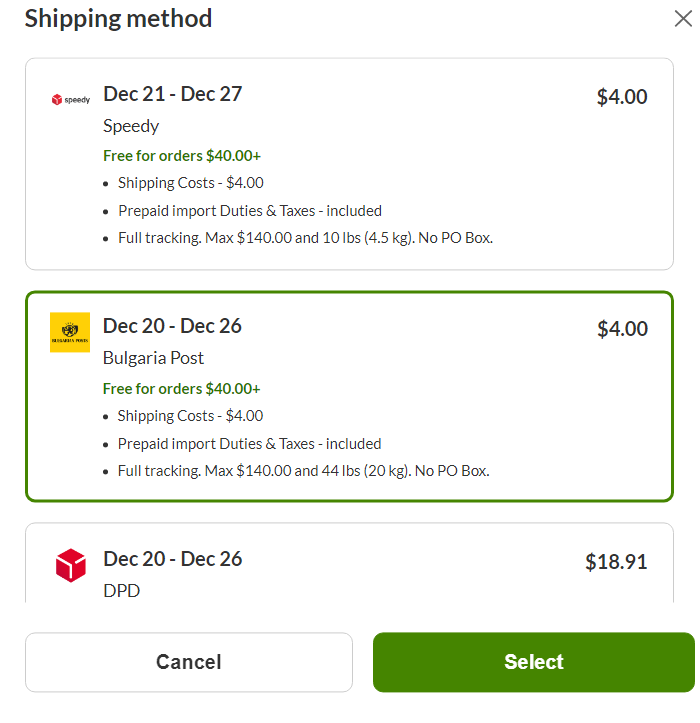Image resolution: width=700 pixels, height=723 pixels.
Task: Click the Speedy $4.00 price
Action: (x=622, y=97)
